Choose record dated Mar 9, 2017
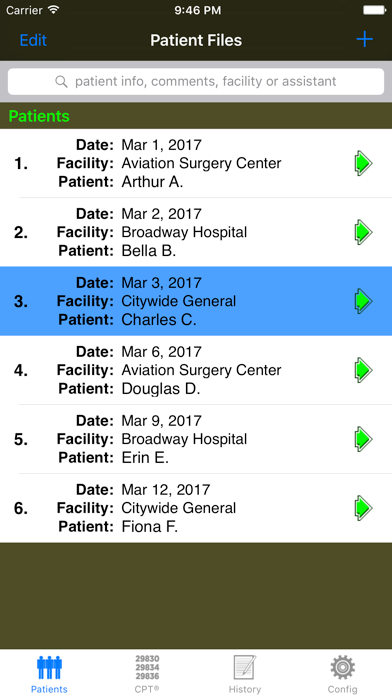 [x=196, y=439]
